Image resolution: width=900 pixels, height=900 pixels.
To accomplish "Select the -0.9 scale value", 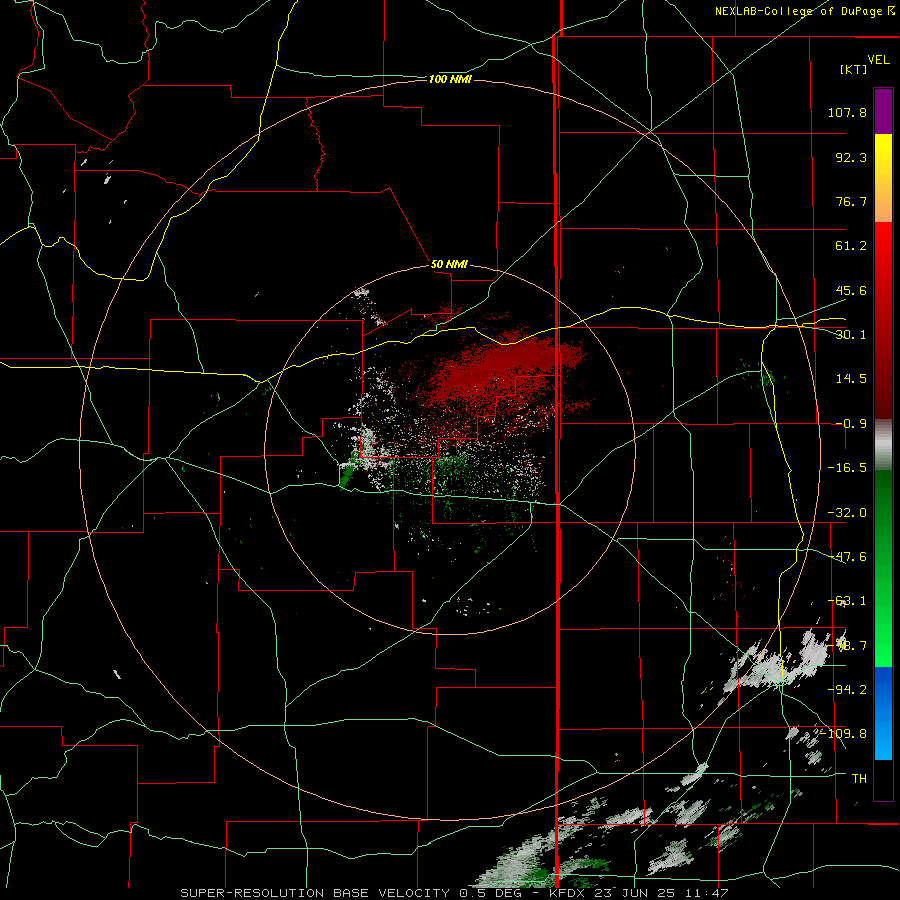I will click(x=851, y=424).
